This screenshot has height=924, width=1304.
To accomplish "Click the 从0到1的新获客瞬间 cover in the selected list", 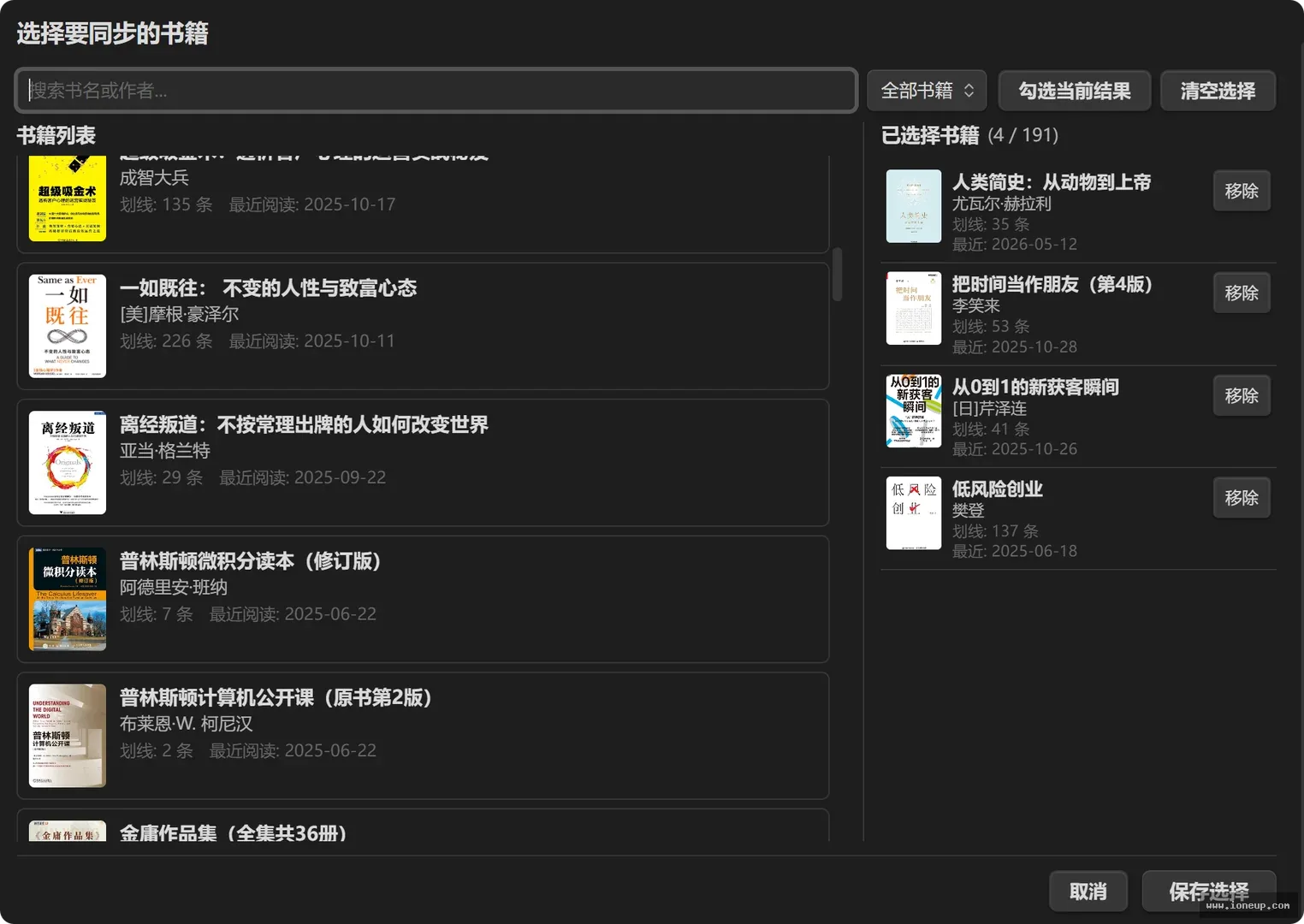I will tap(914, 411).
